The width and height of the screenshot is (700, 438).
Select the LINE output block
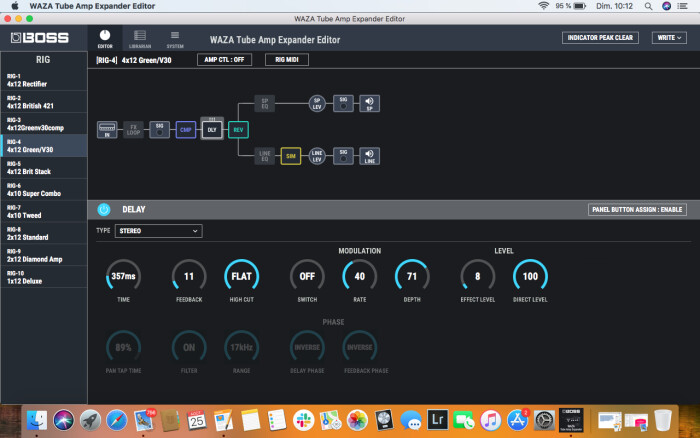coord(370,156)
